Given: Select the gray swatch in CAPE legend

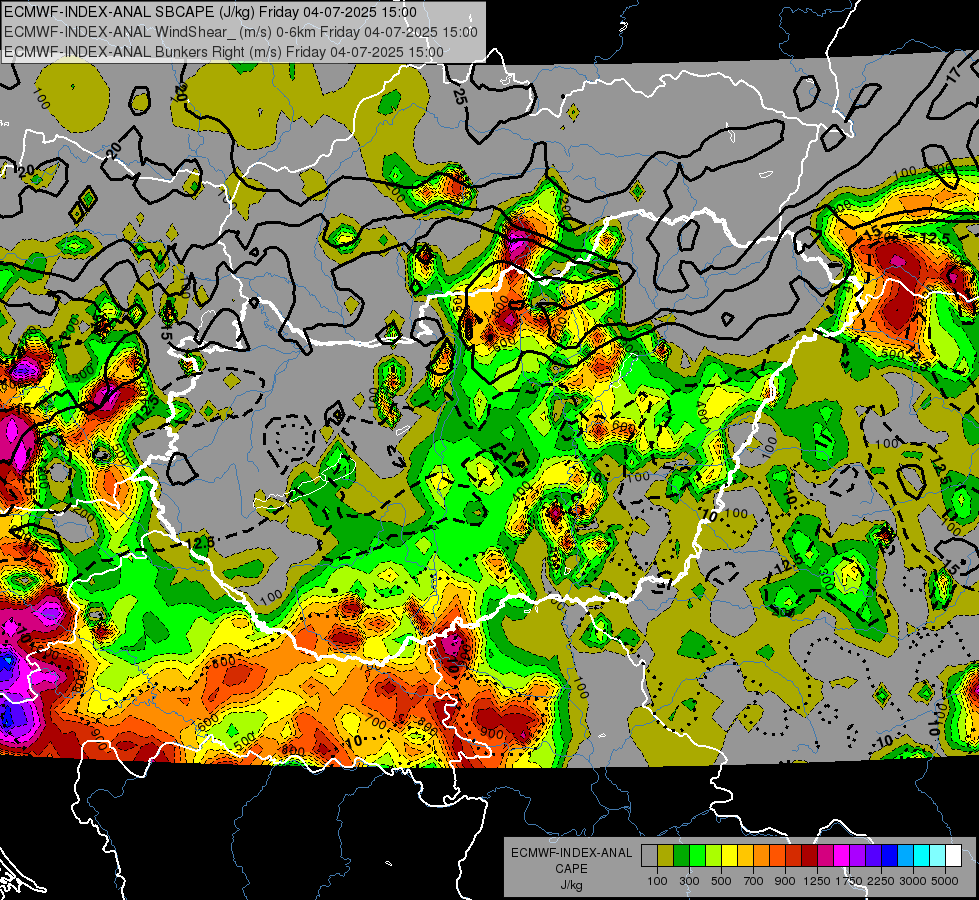Looking at the screenshot, I should (649, 855).
